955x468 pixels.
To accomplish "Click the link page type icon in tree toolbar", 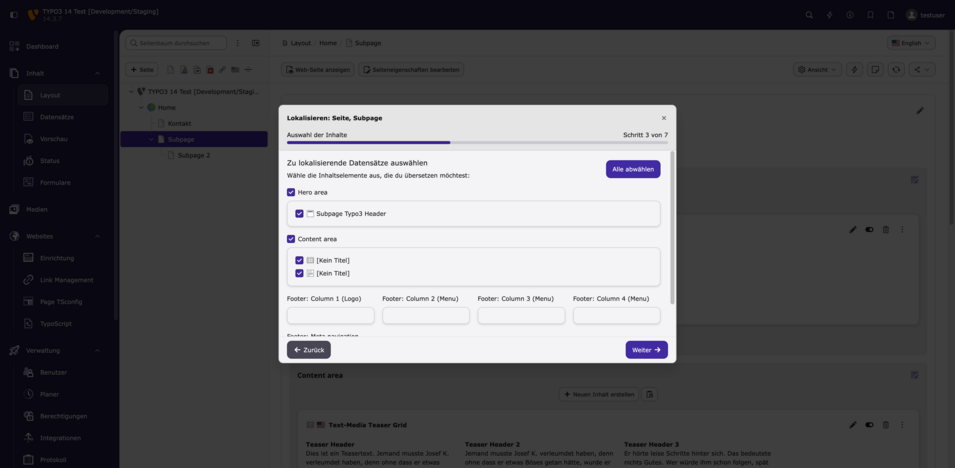I will [x=222, y=69].
